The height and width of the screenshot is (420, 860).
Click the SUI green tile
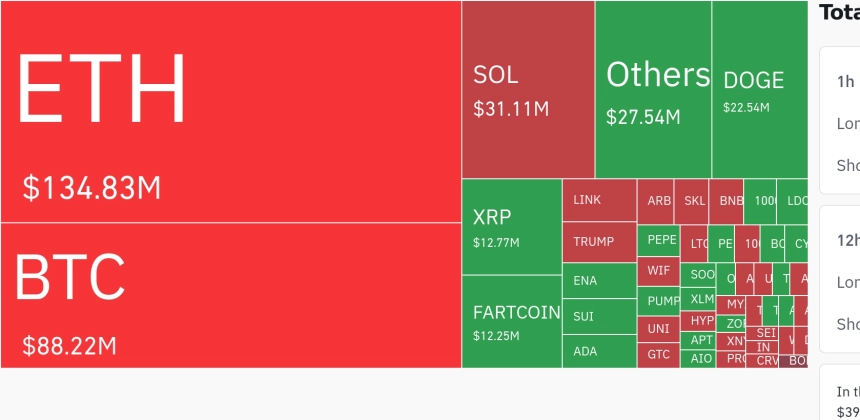(x=599, y=316)
